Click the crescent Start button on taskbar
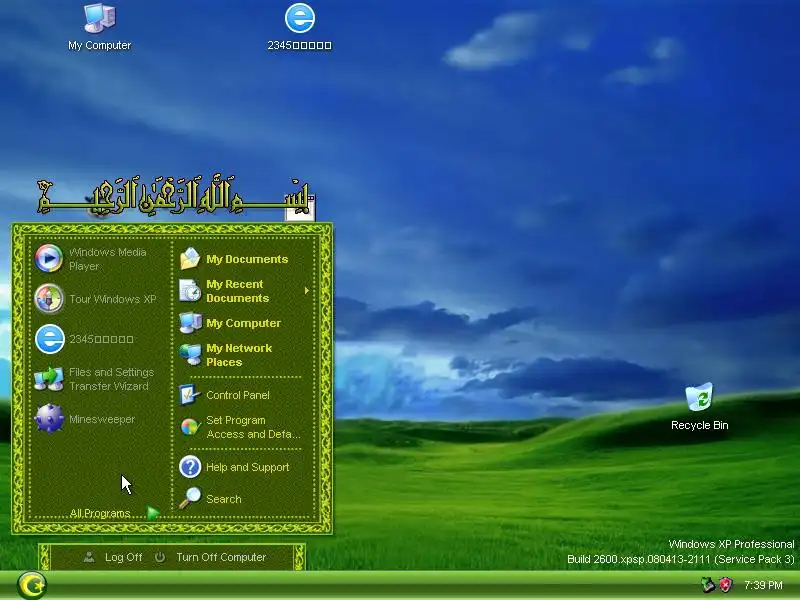 click(x=32, y=585)
